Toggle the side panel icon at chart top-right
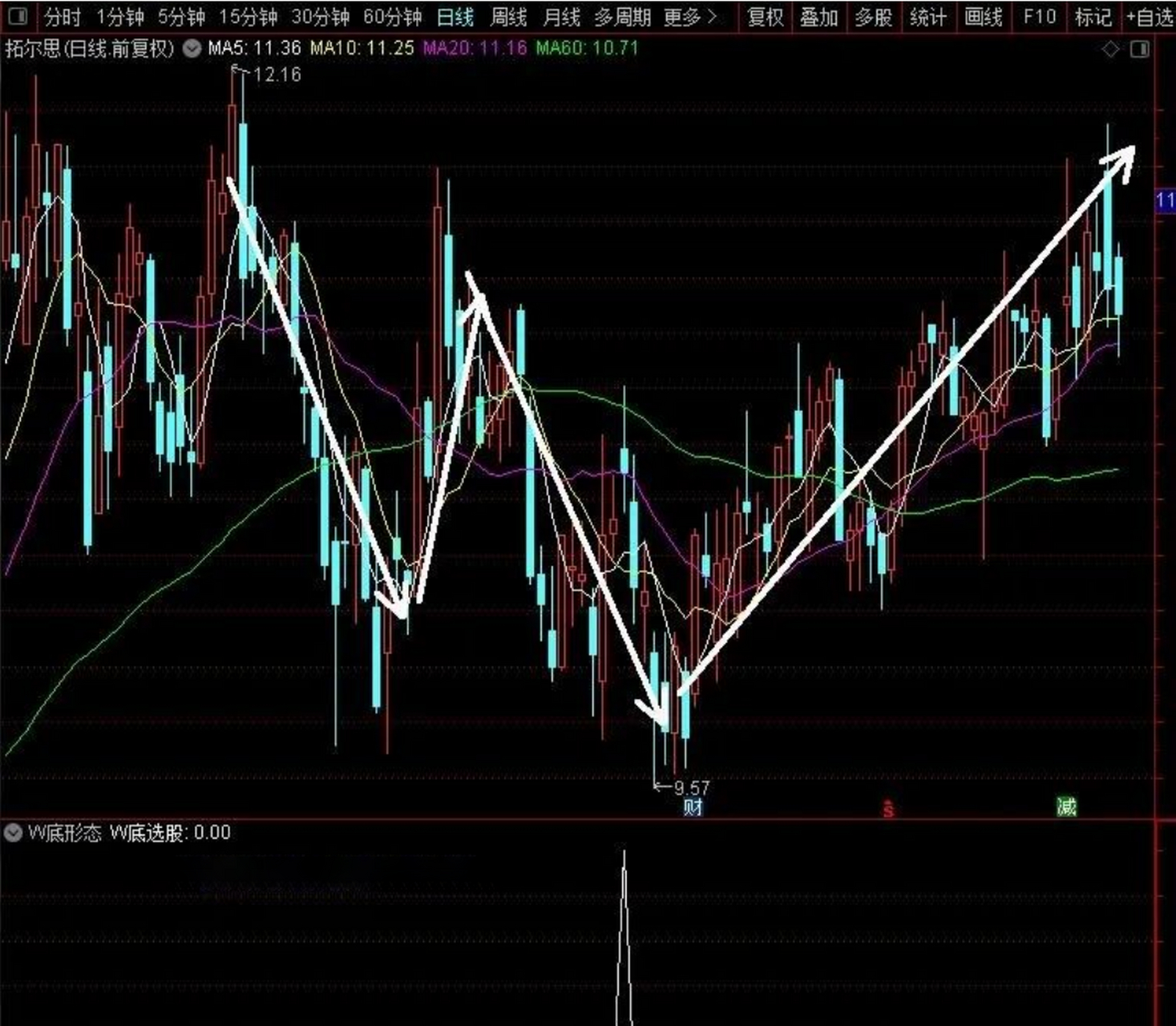The image size is (1176, 1026). tap(1139, 50)
